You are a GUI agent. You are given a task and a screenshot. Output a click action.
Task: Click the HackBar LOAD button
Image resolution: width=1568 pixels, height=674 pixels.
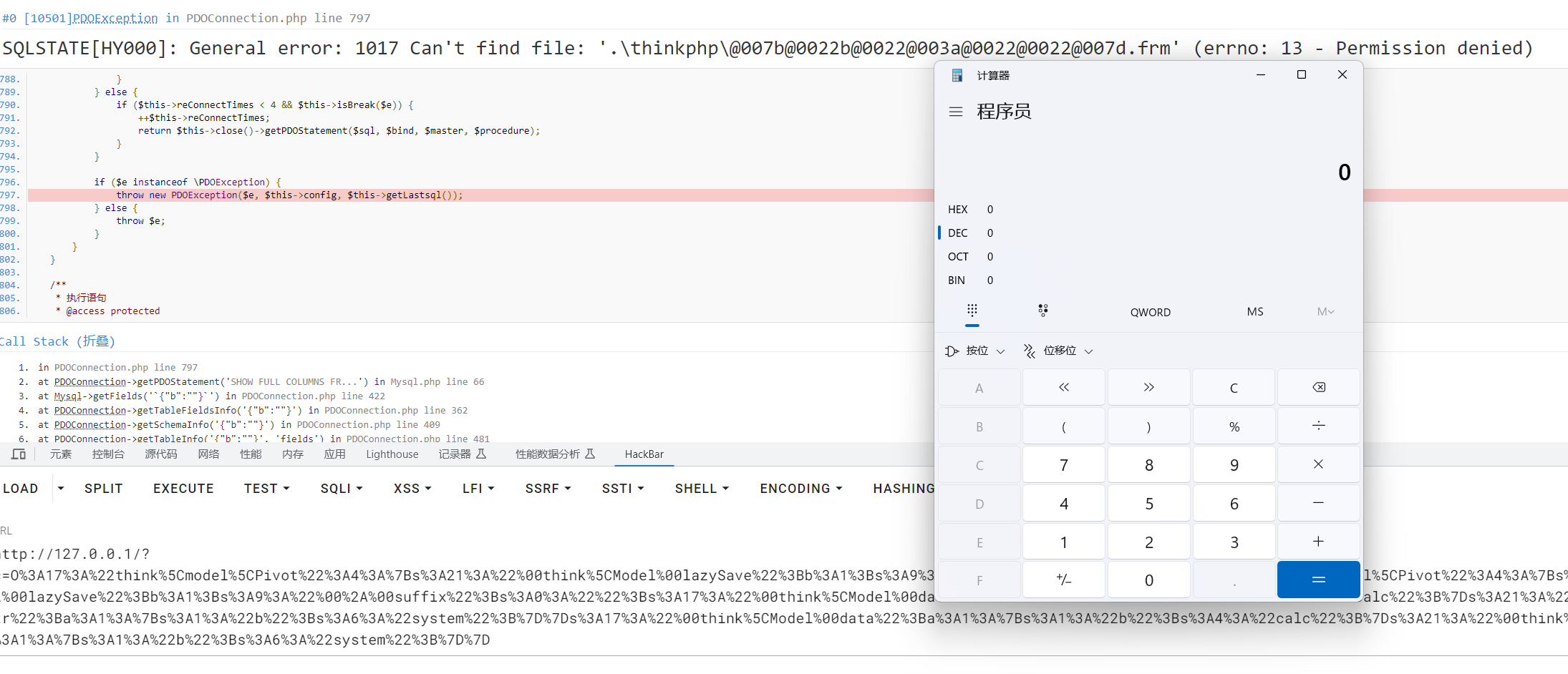pos(21,488)
